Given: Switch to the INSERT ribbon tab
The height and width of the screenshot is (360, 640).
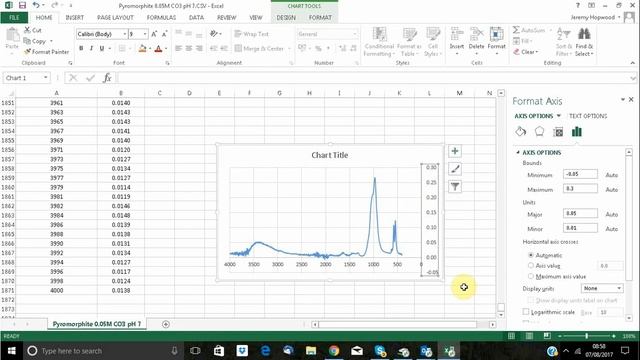Looking at the screenshot, I should [x=74, y=18].
